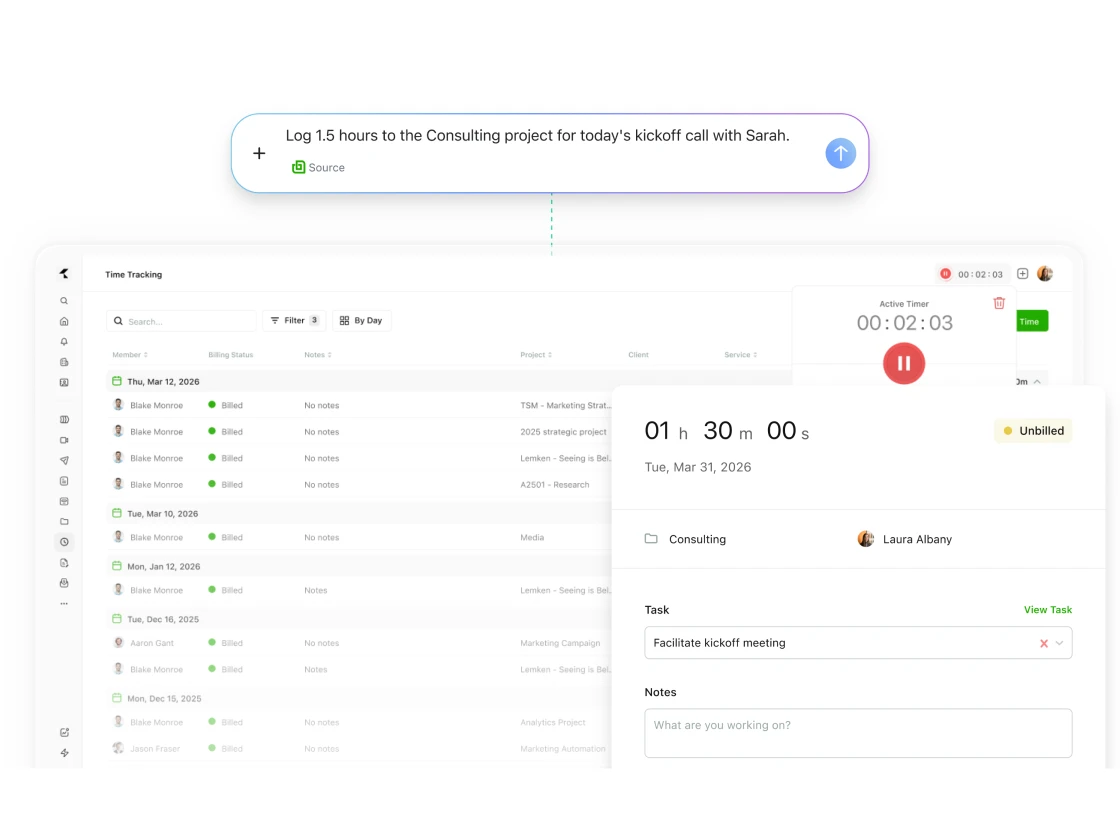Sort by the Project column
The image size is (1120, 840).
pyautogui.click(x=536, y=355)
